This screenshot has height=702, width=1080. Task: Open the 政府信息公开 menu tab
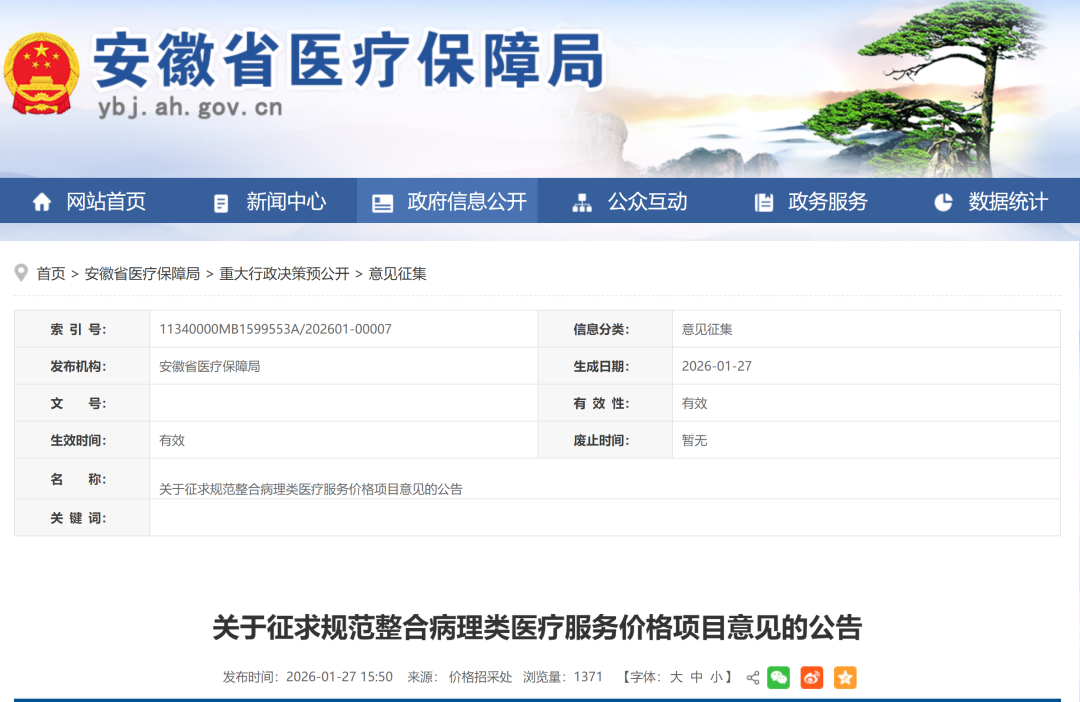[x=466, y=202]
